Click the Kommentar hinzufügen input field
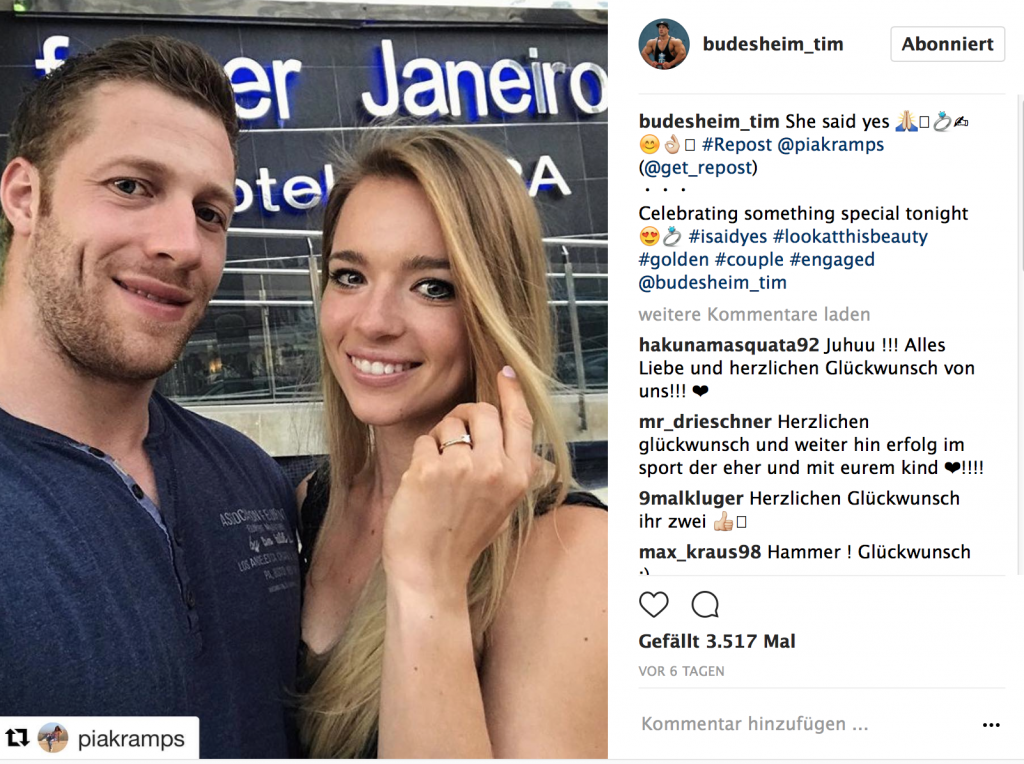Screen dimensions: 1024x764 pos(807,724)
